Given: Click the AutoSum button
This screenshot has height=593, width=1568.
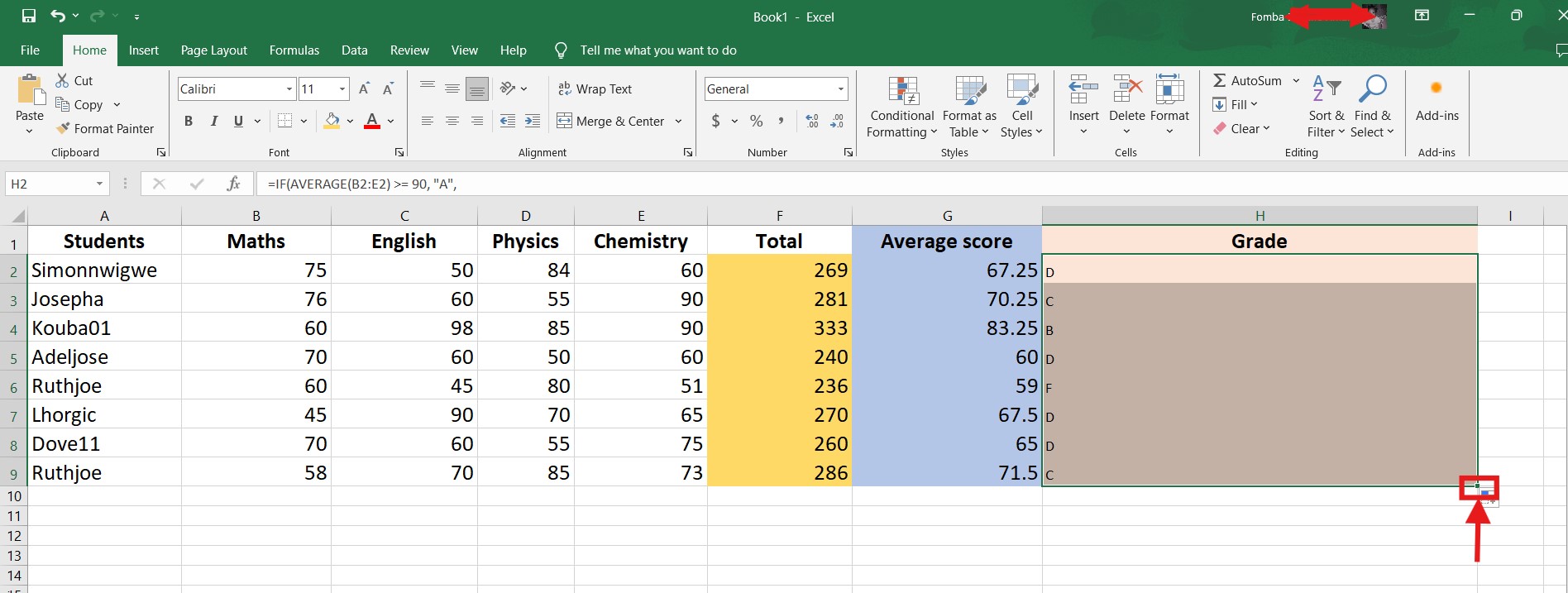Looking at the screenshot, I should (1247, 81).
